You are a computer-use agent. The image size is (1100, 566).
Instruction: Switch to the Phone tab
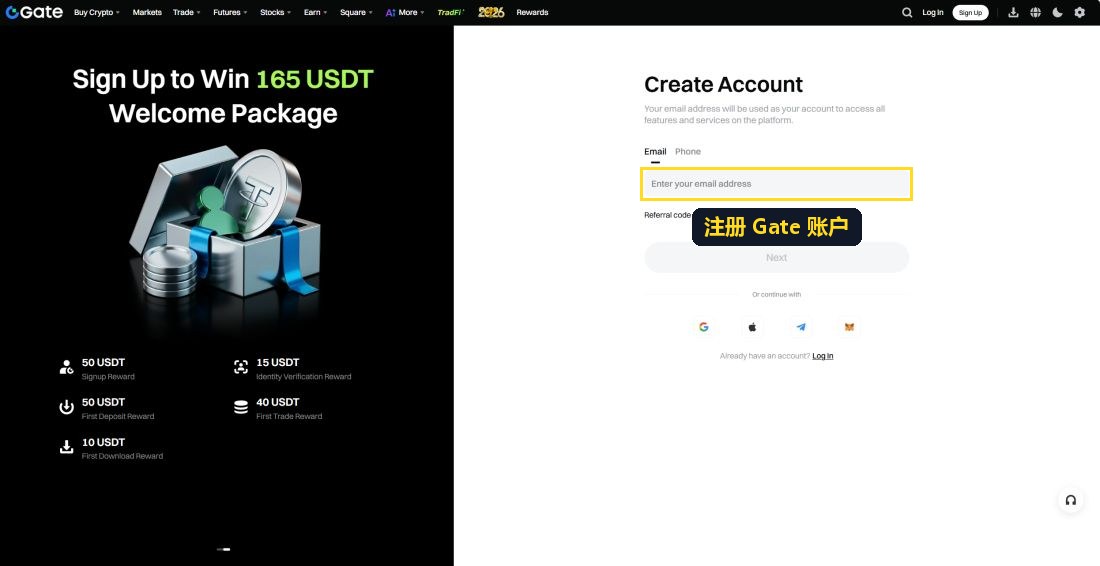(688, 151)
